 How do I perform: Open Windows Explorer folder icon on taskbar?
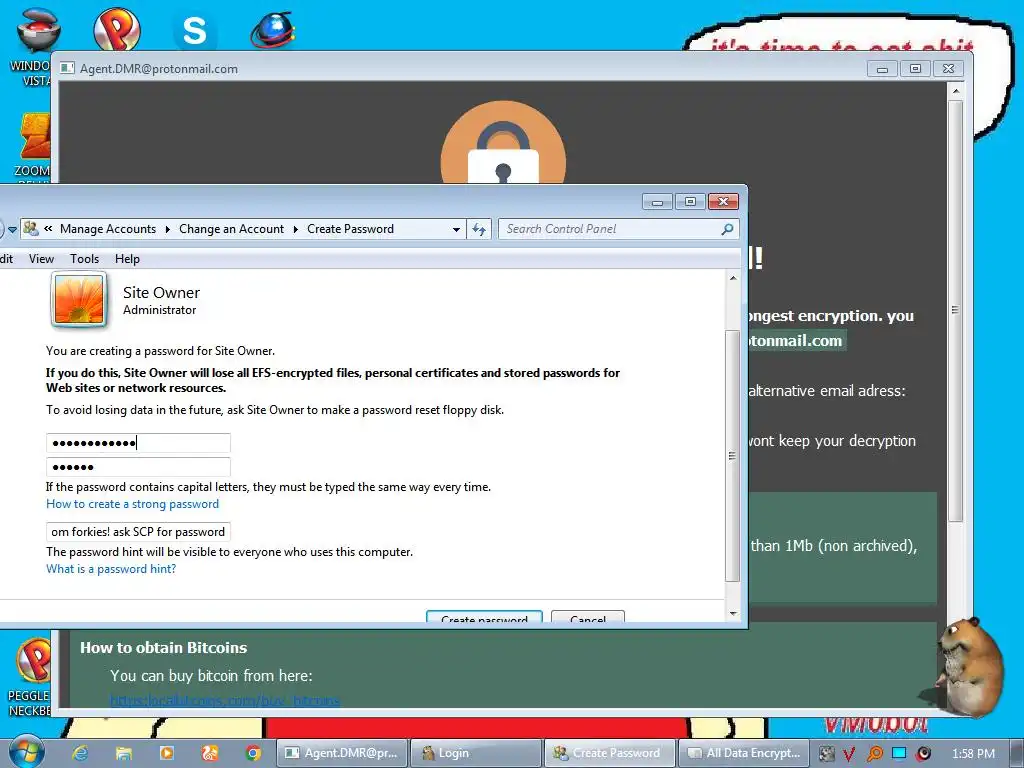tap(123, 753)
